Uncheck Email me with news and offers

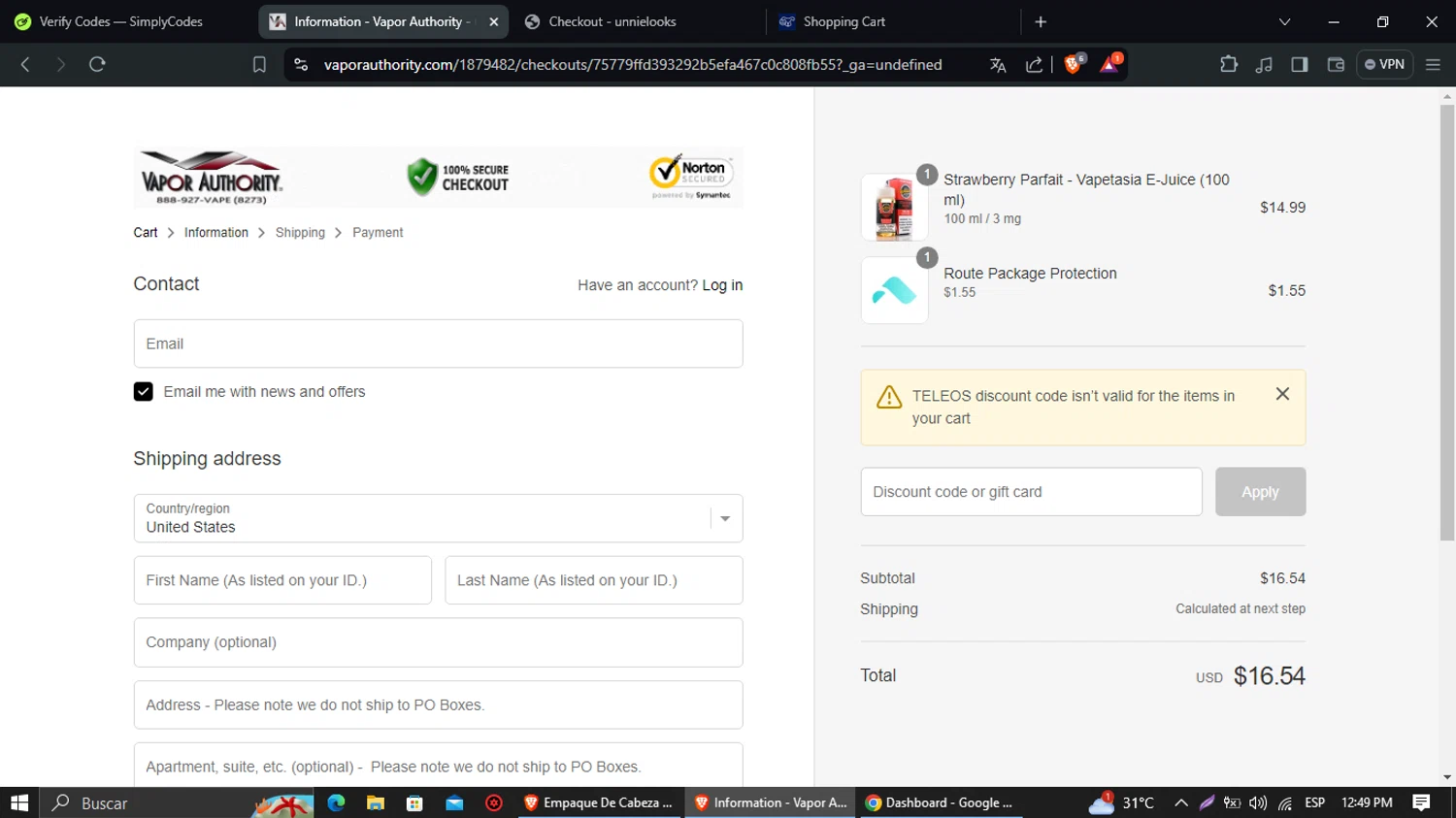click(144, 392)
